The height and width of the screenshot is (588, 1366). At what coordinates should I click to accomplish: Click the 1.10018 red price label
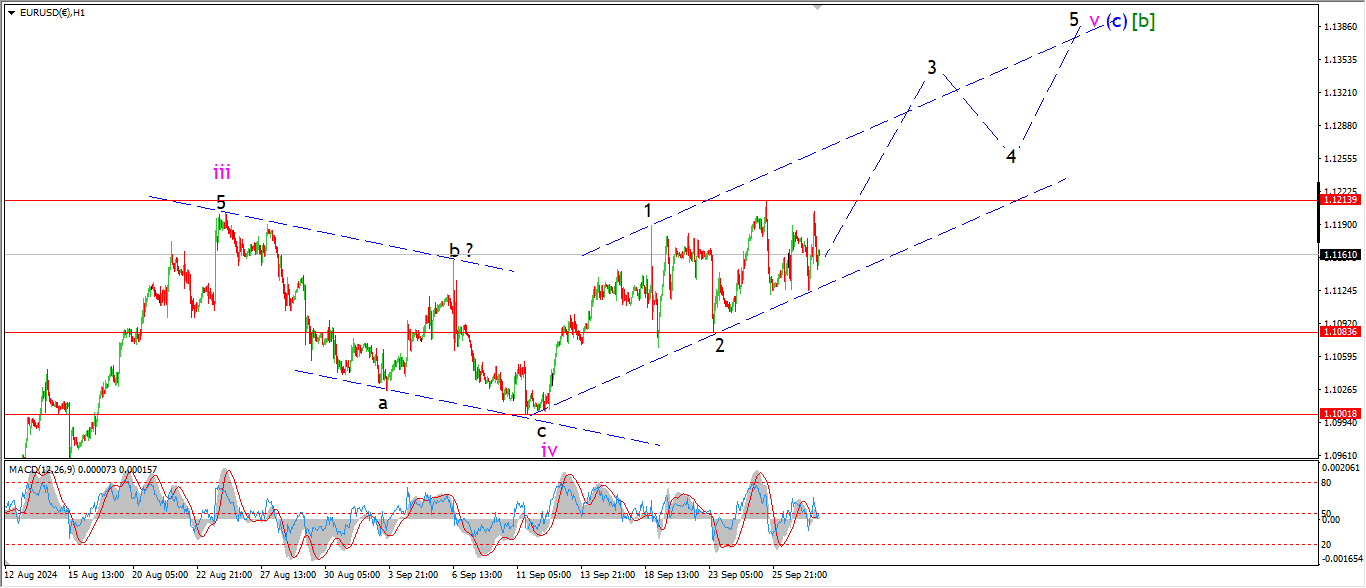click(1339, 414)
